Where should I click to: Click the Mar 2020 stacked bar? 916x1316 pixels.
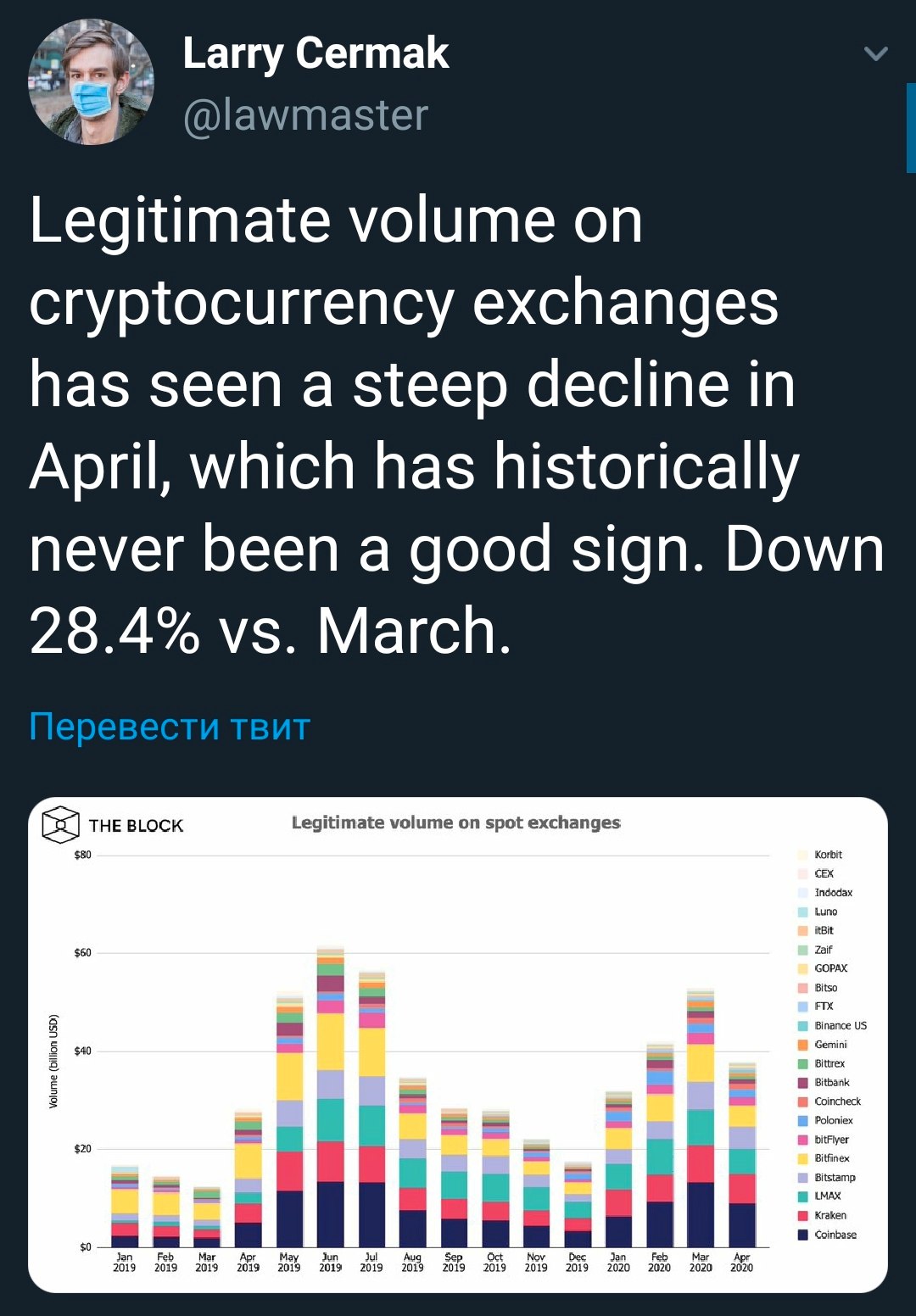(701, 1118)
